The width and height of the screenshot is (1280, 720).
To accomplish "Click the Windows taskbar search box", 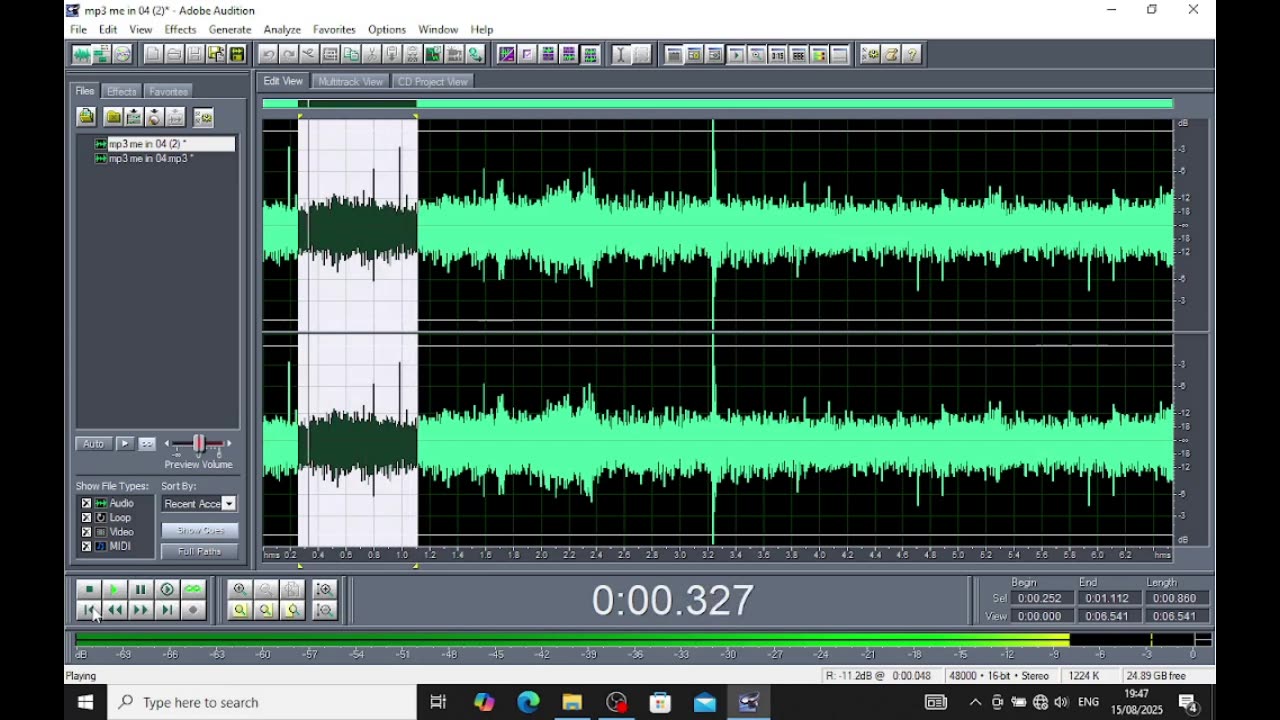I will point(262,702).
